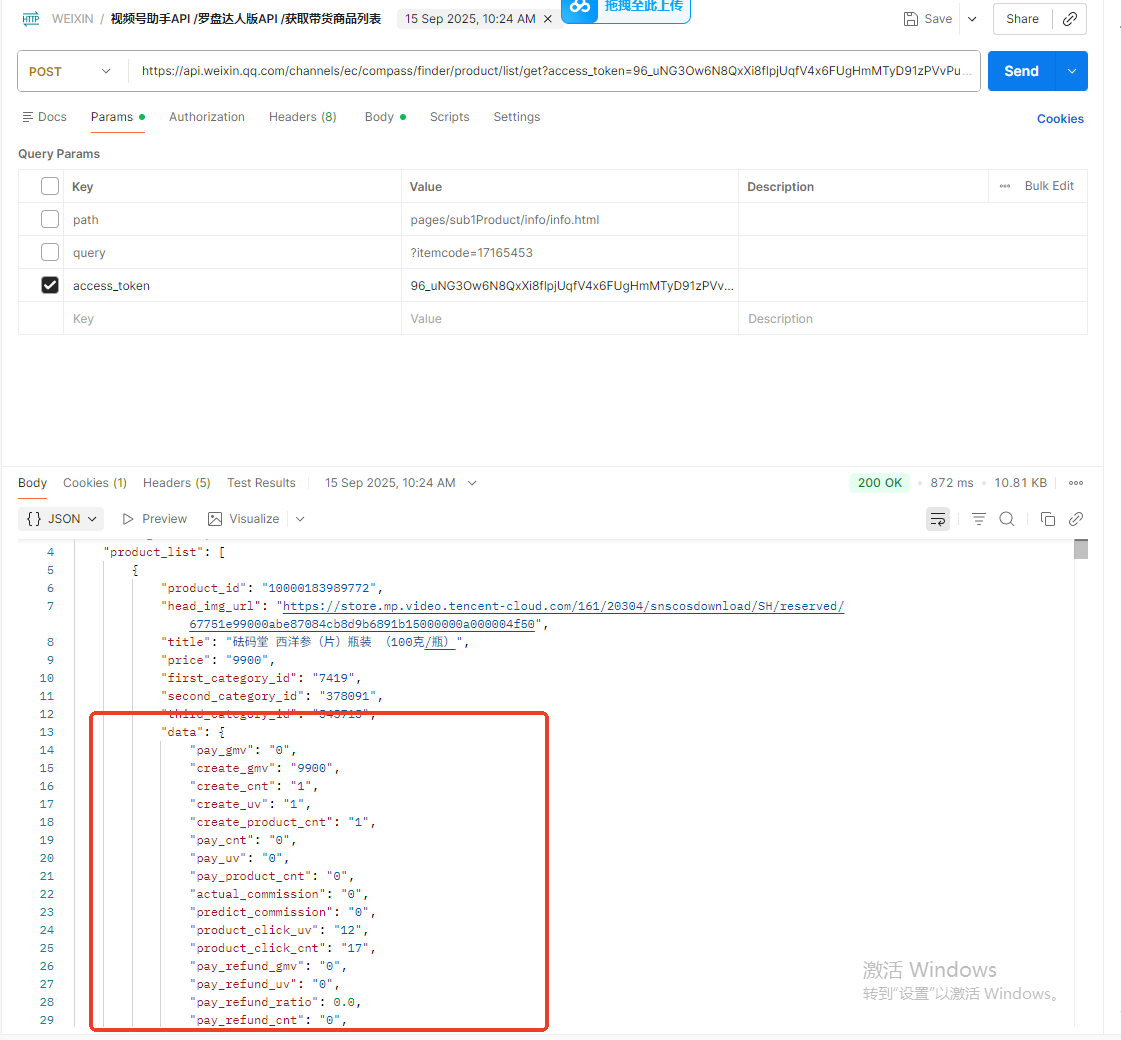Click the empty Key input in new row
Screen dimensions: 1121x1040
(x=232, y=319)
